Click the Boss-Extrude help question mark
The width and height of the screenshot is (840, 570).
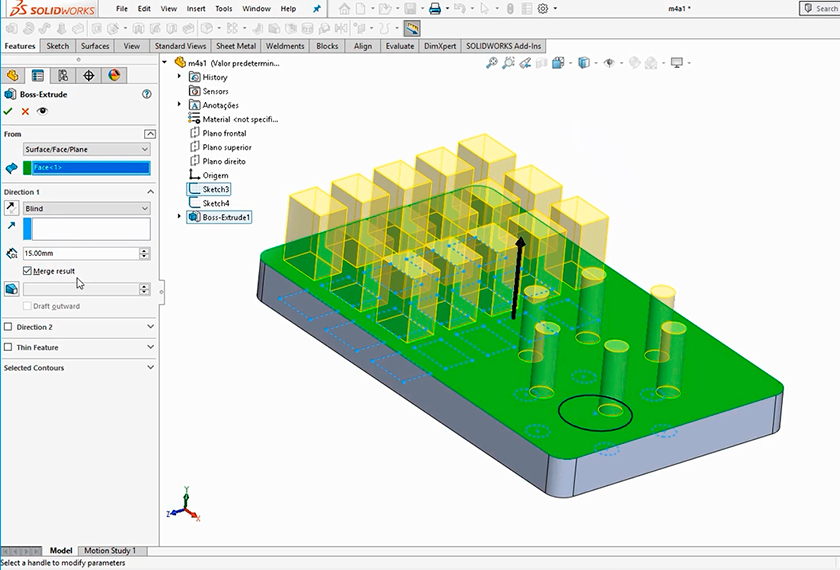[x=147, y=94]
